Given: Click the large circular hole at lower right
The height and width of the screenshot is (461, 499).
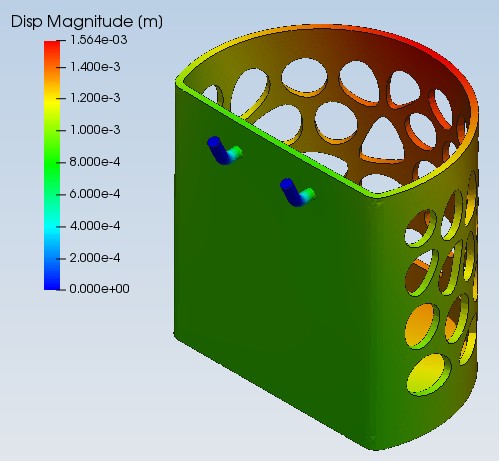Looking at the screenshot, I should (x=429, y=374).
